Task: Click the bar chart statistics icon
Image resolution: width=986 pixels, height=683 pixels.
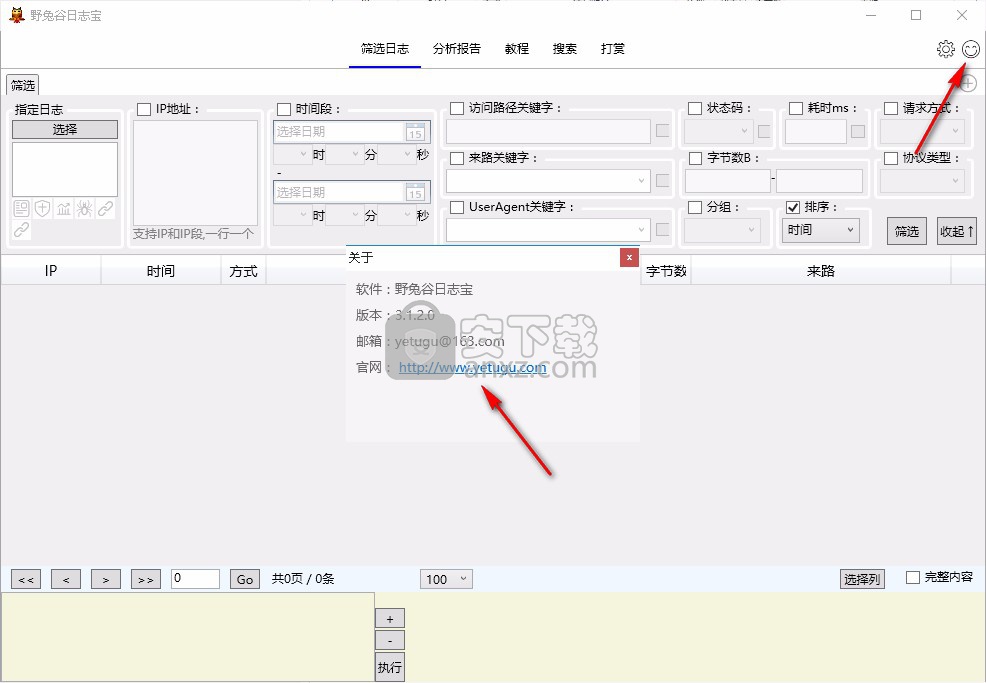Action: (x=64, y=208)
